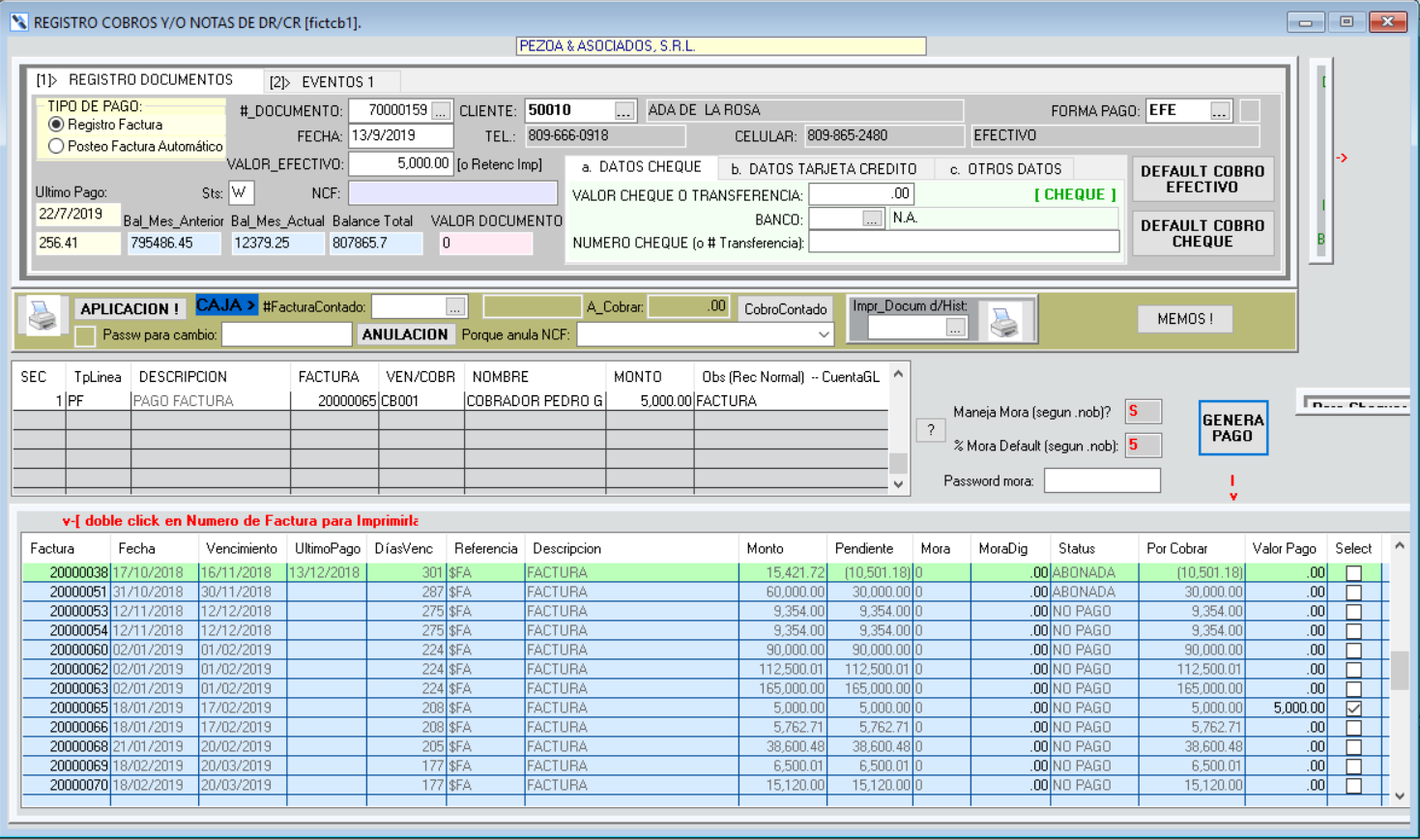Click the APLICACION ! button
This screenshot has height=840, width=1420.
click(x=130, y=309)
